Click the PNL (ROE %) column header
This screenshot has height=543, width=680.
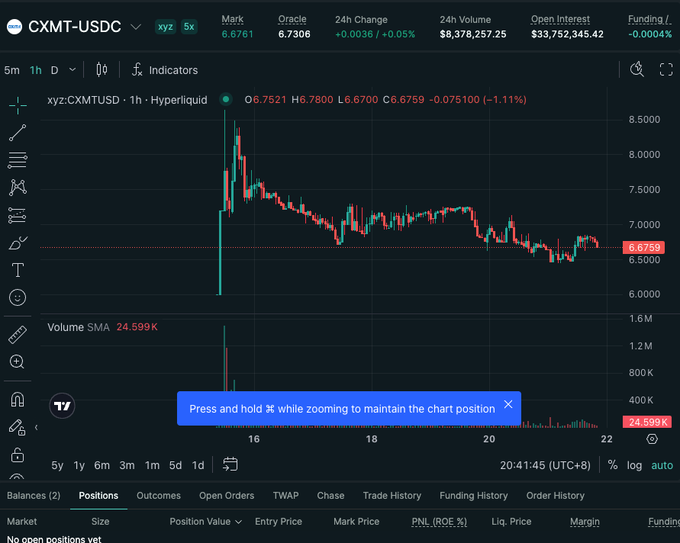pos(439,522)
